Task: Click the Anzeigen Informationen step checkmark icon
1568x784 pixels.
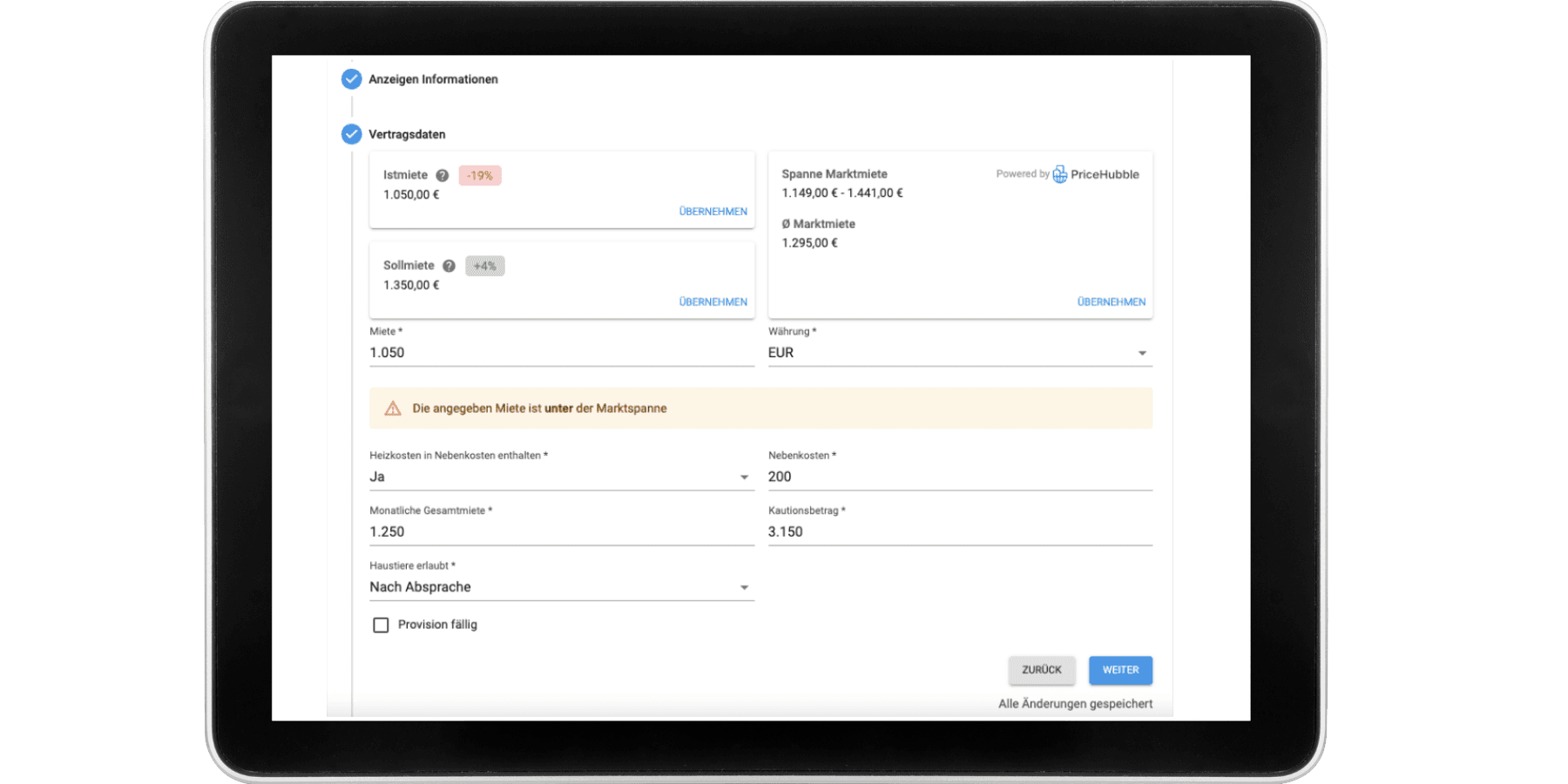Action: [351, 79]
